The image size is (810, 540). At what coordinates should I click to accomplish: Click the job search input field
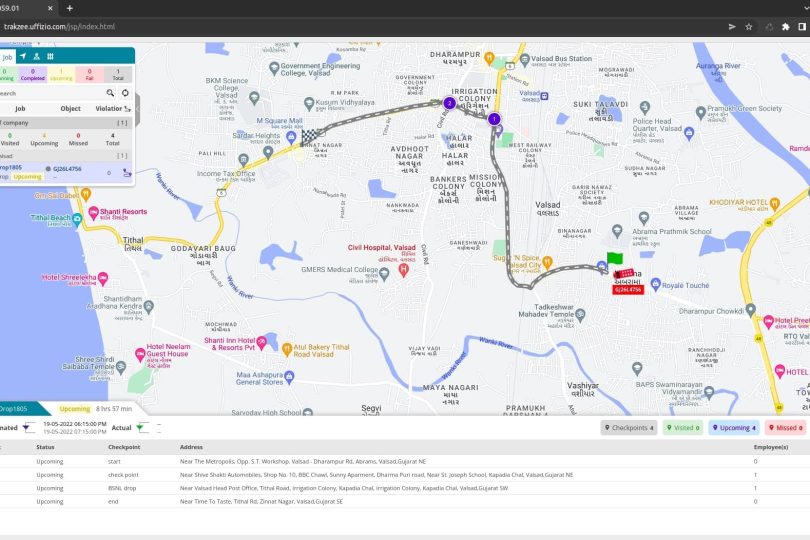(x=50, y=93)
